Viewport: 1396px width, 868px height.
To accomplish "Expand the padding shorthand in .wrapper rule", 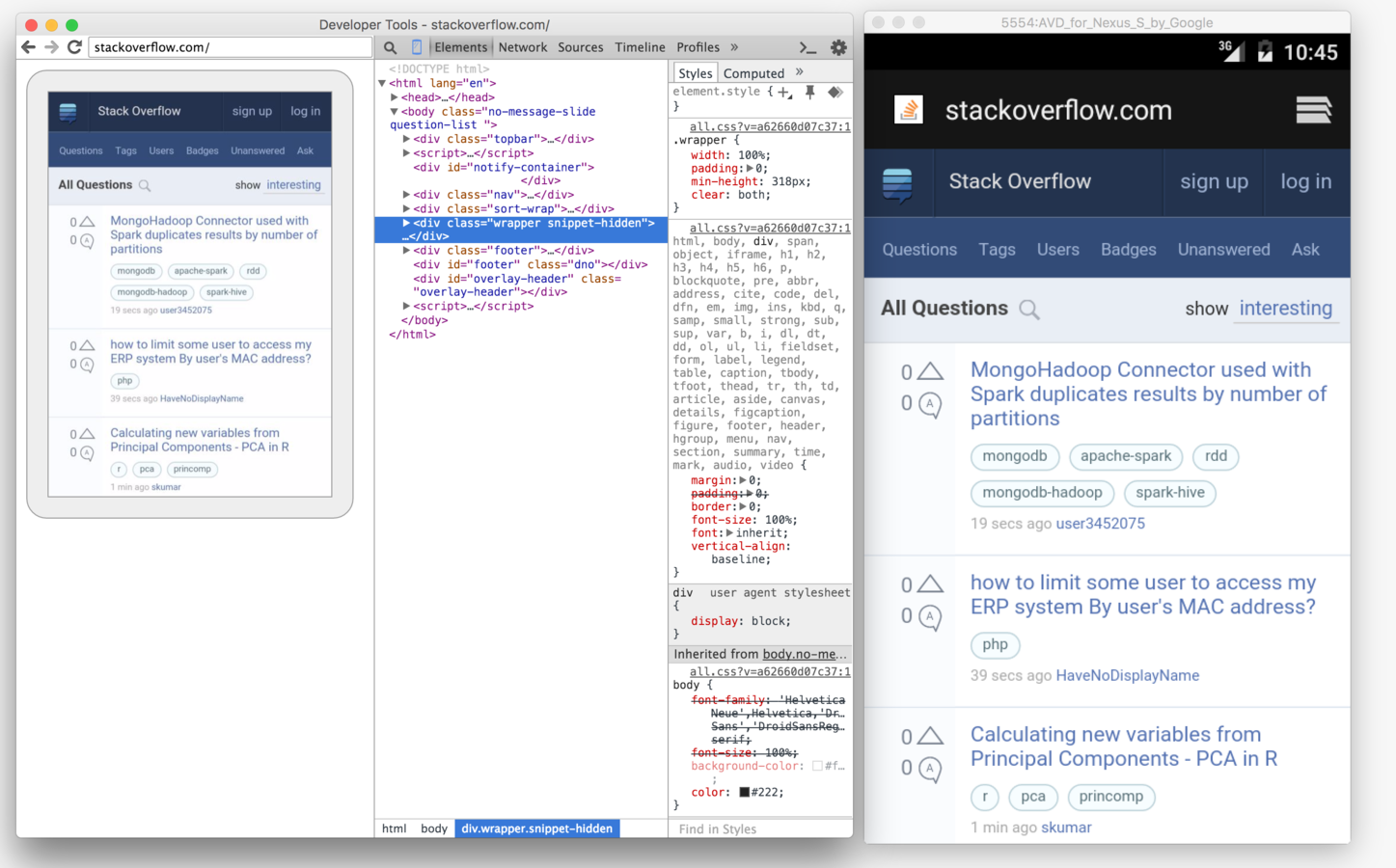I will 750,169.
